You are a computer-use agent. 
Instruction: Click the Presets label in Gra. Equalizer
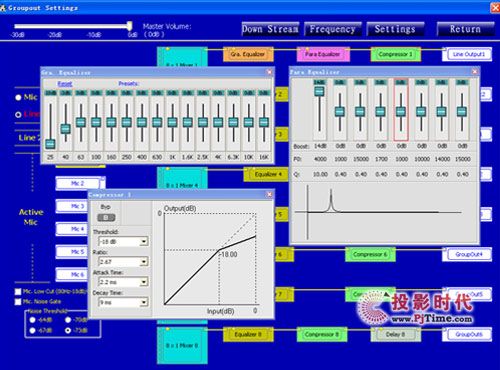(129, 83)
